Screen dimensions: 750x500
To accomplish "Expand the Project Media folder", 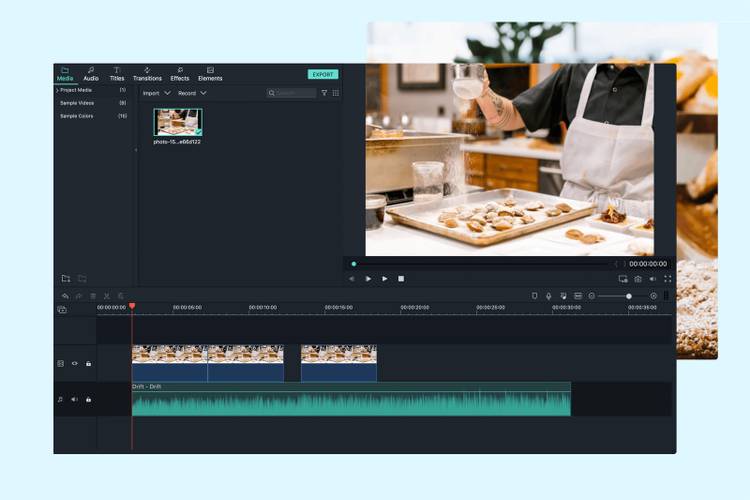I will point(57,90).
